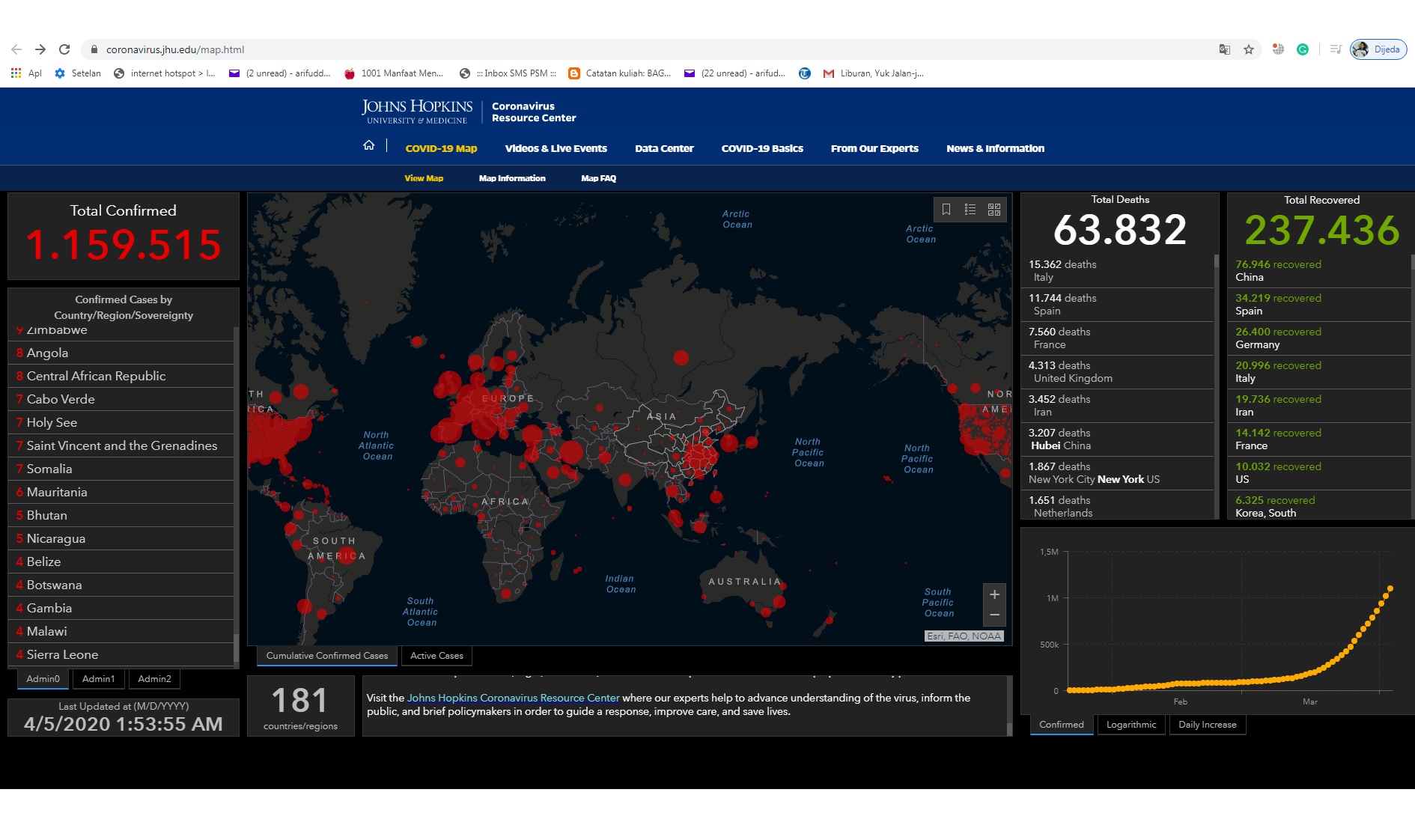This screenshot has height=840, width=1415.
Task: Reload the page with the browser refresh icon
Action: click(x=64, y=49)
